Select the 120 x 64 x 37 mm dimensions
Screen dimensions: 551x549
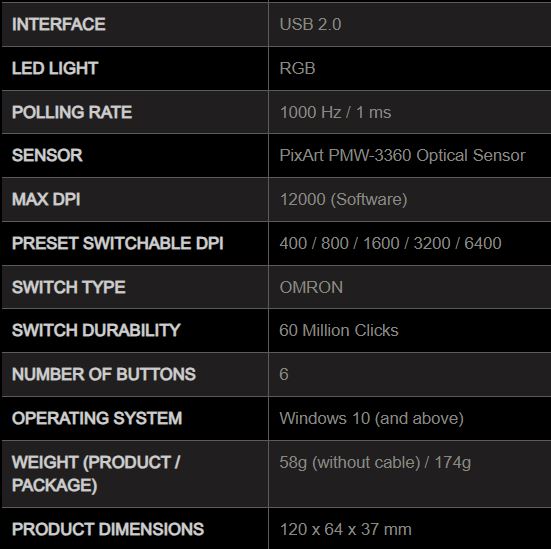(345, 529)
